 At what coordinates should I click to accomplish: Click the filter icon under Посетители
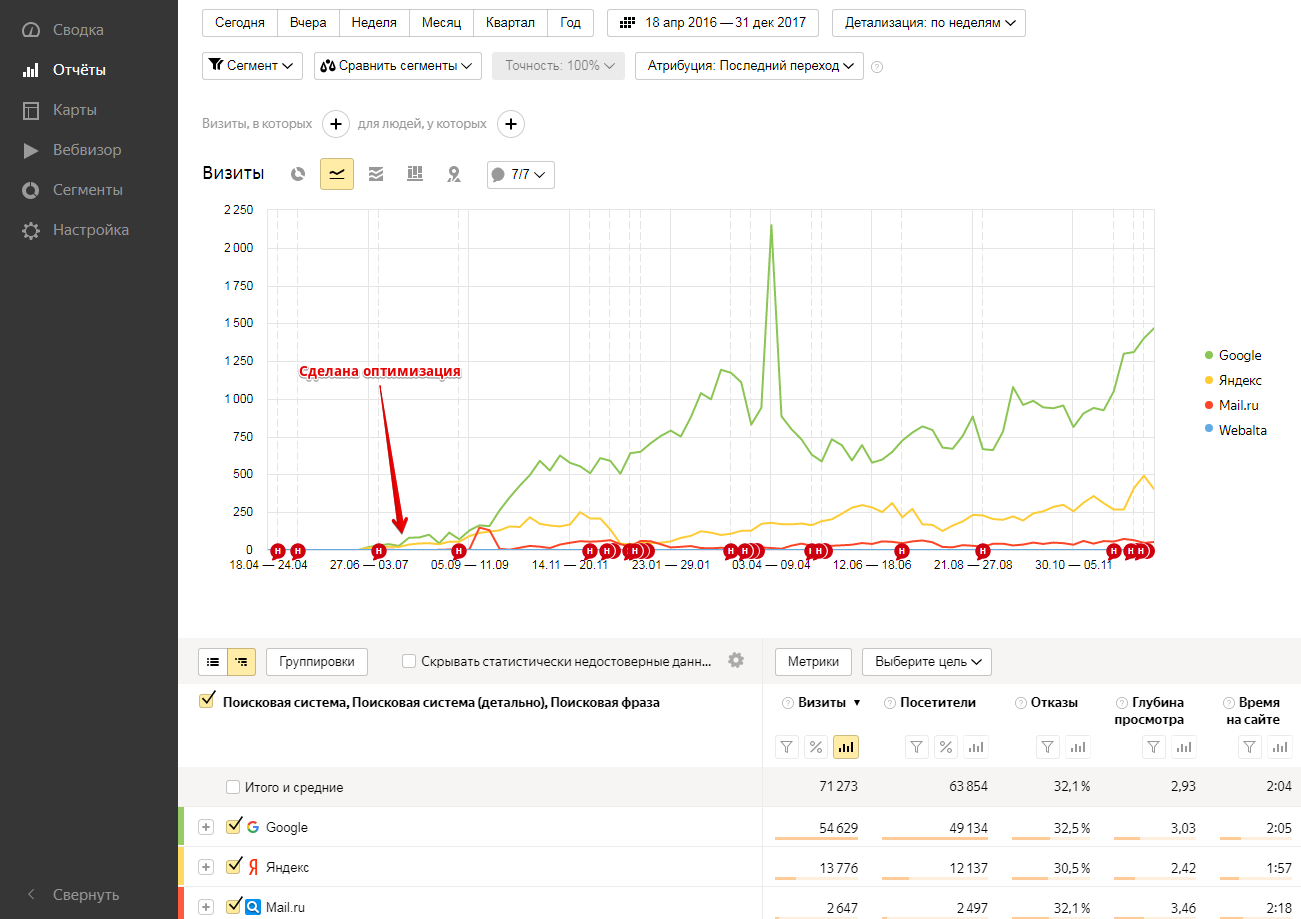pyautogui.click(x=916, y=746)
